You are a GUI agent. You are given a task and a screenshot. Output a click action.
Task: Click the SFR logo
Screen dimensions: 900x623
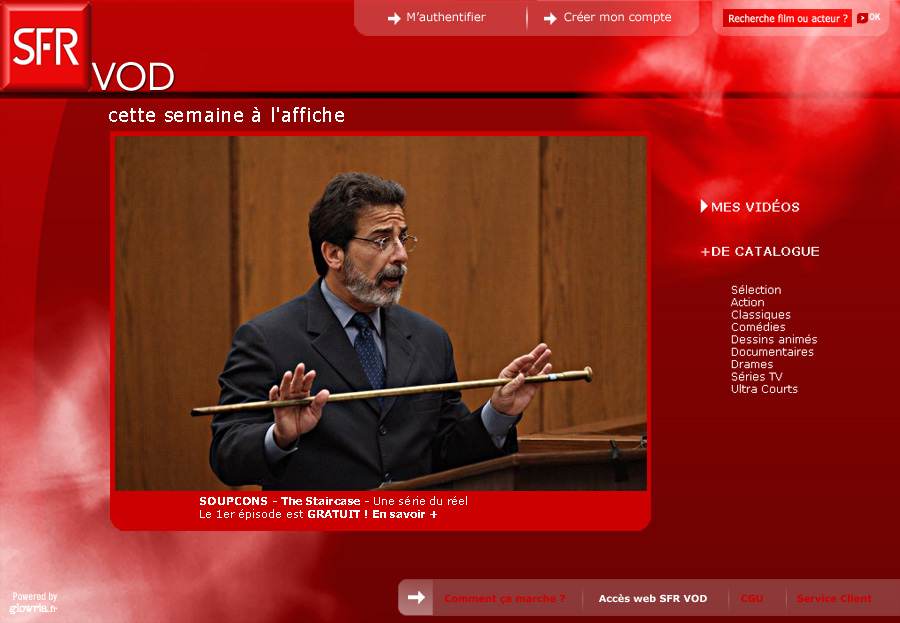(x=46, y=46)
